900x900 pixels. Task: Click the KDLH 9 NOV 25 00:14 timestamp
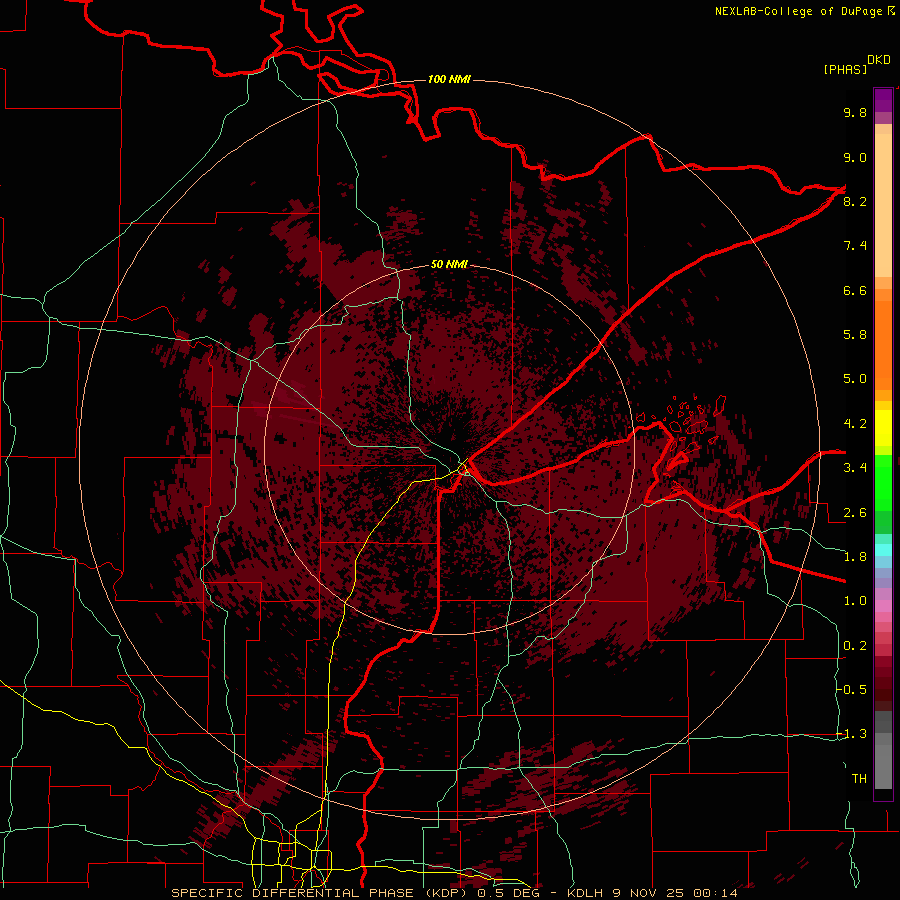tap(652, 893)
